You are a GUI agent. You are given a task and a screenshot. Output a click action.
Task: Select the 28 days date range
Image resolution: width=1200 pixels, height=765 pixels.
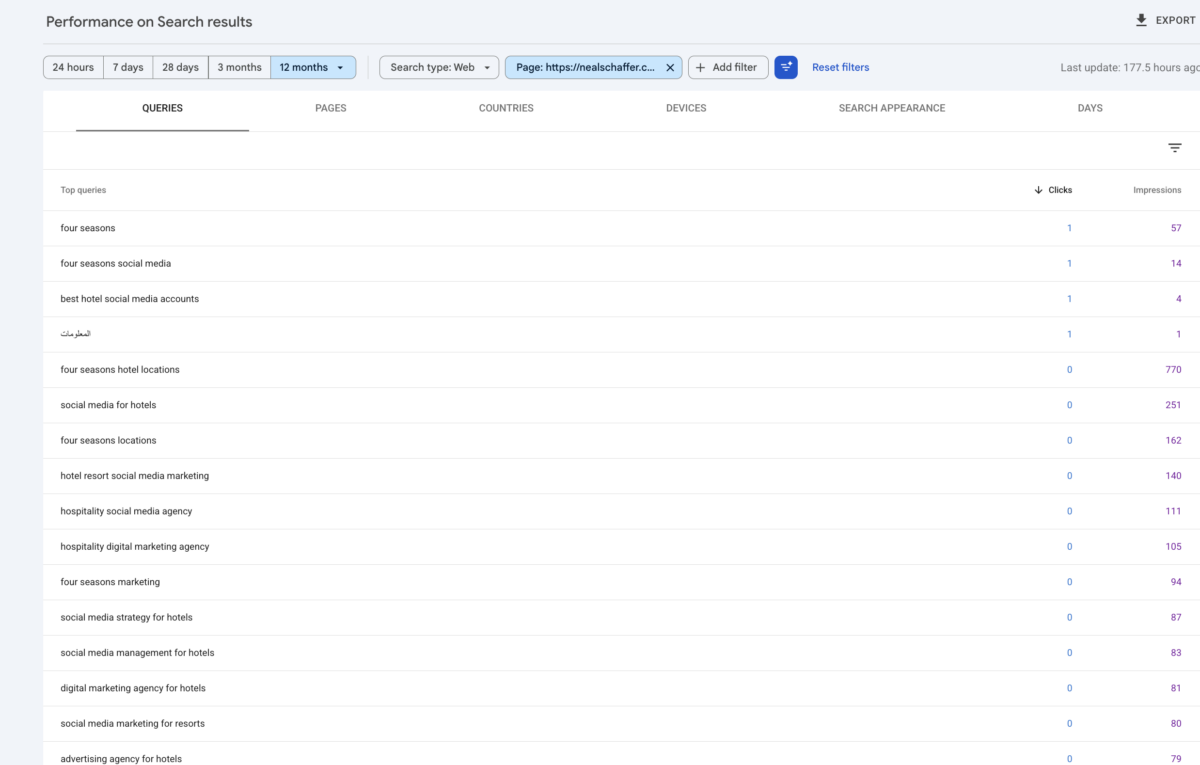click(x=181, y=67)
